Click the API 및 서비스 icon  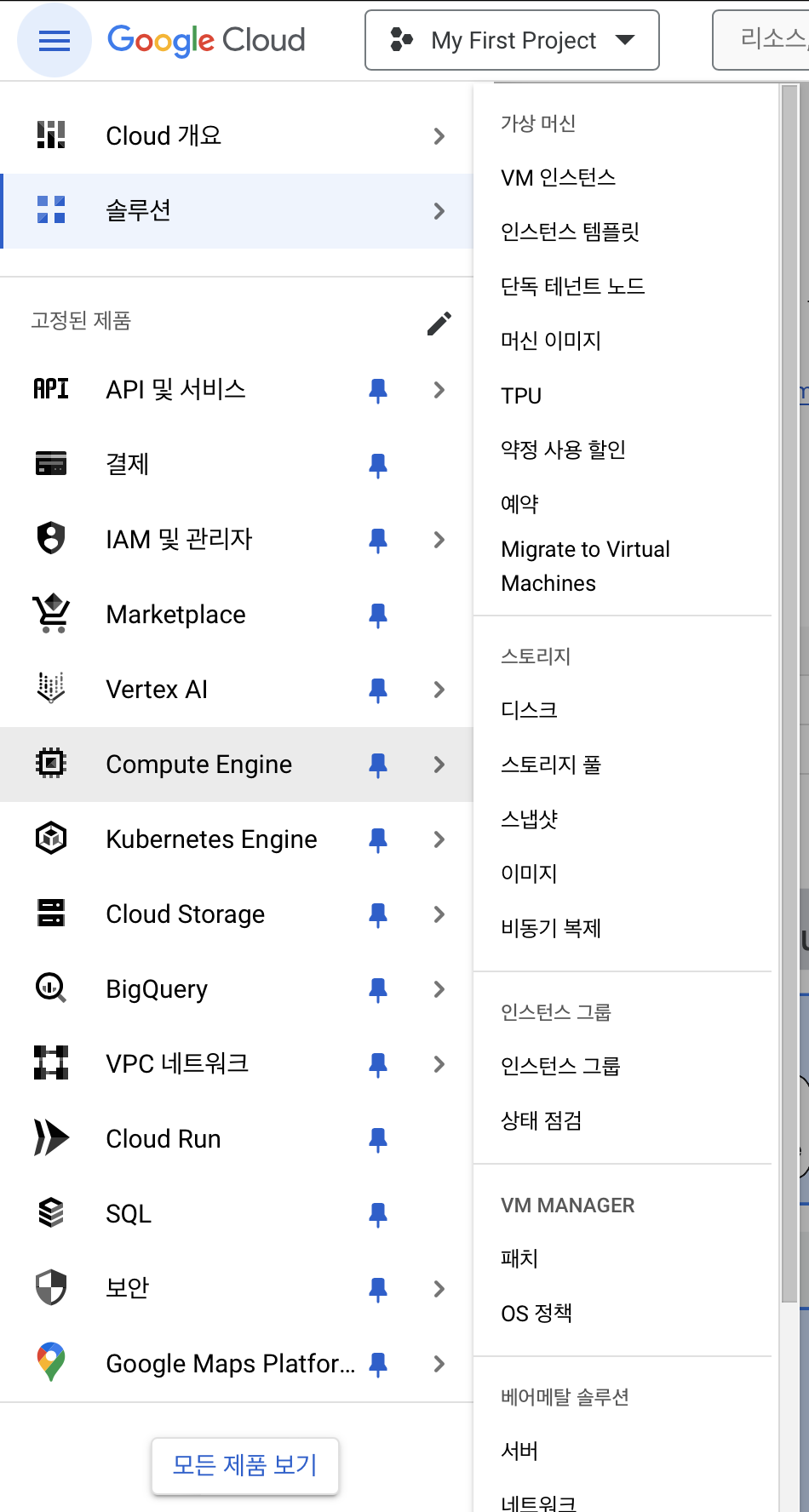pyautogui.click(x=51, y=389)
